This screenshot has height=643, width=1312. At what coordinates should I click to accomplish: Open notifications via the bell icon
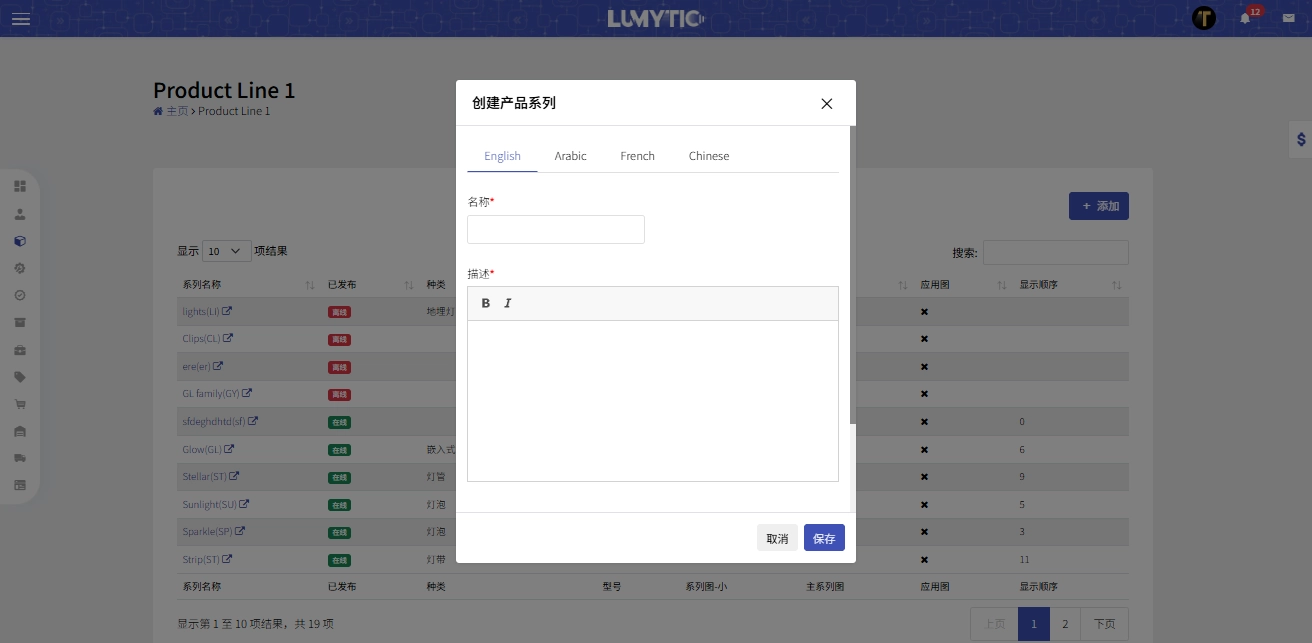[x=1245, y=18]
